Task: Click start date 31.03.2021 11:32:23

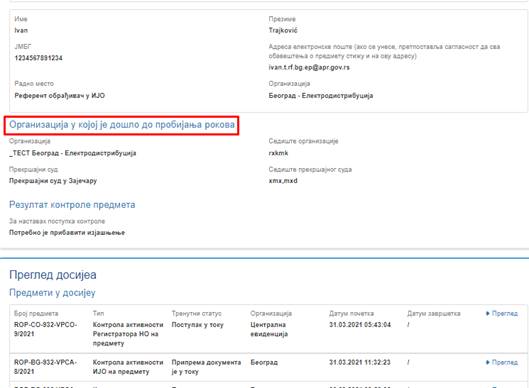Action: pos(360,362)
